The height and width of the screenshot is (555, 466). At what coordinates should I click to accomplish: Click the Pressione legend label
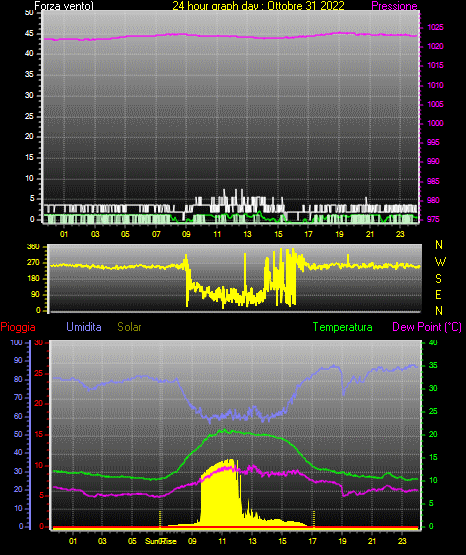[394, 6]
